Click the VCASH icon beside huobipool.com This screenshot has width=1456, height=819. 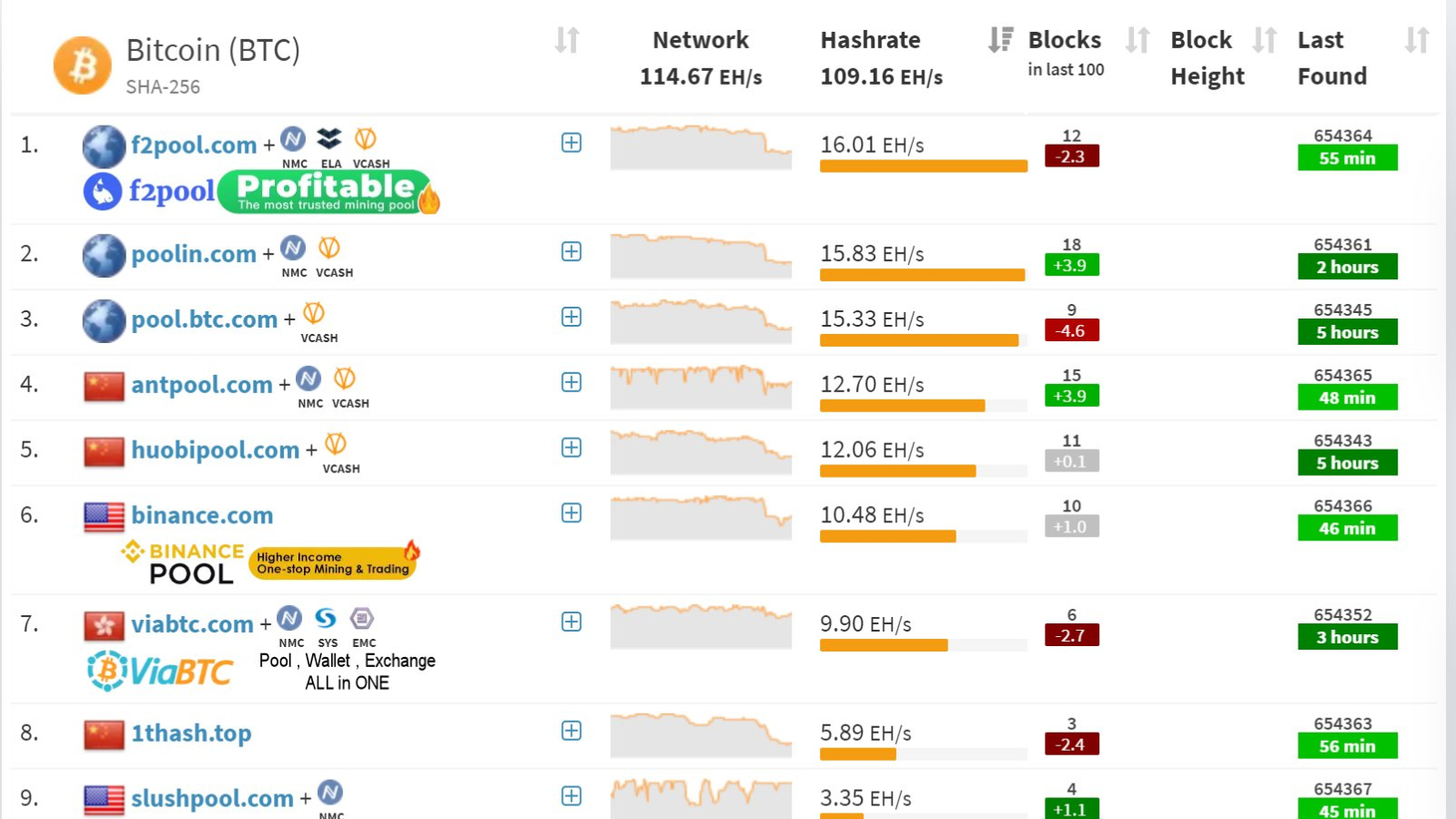336,444
